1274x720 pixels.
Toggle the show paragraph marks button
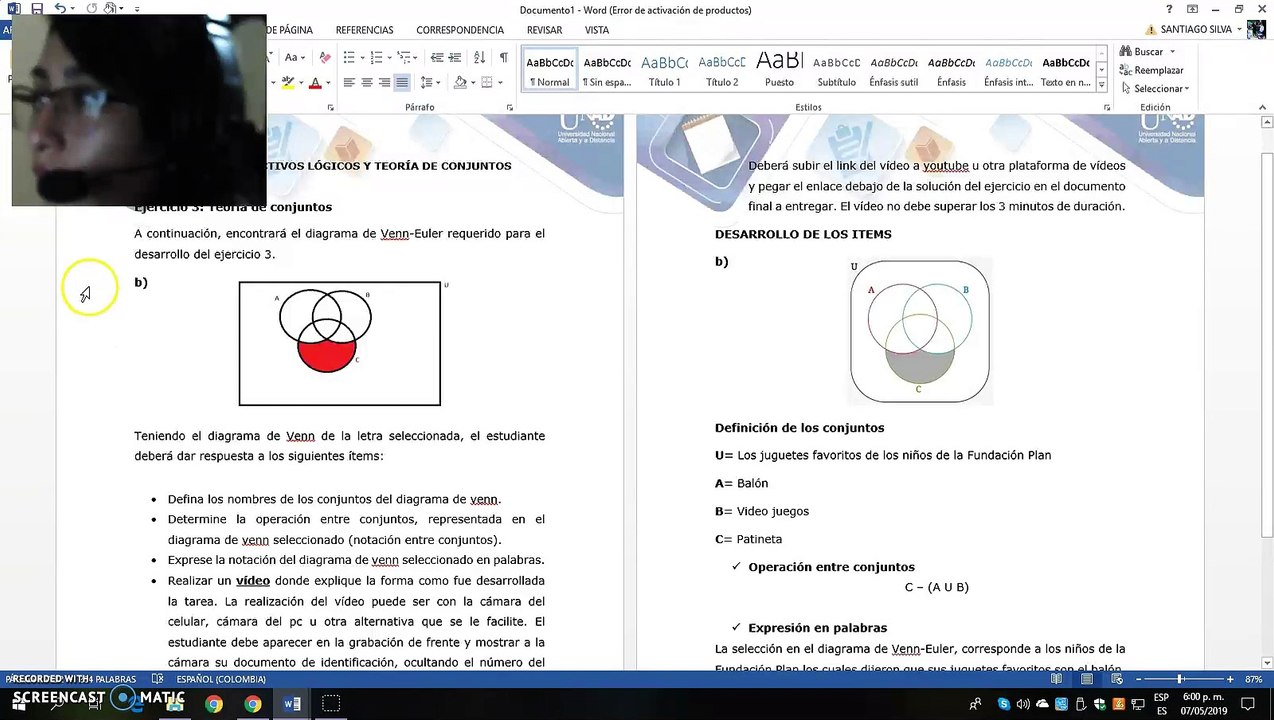click(x=503, y=57)
